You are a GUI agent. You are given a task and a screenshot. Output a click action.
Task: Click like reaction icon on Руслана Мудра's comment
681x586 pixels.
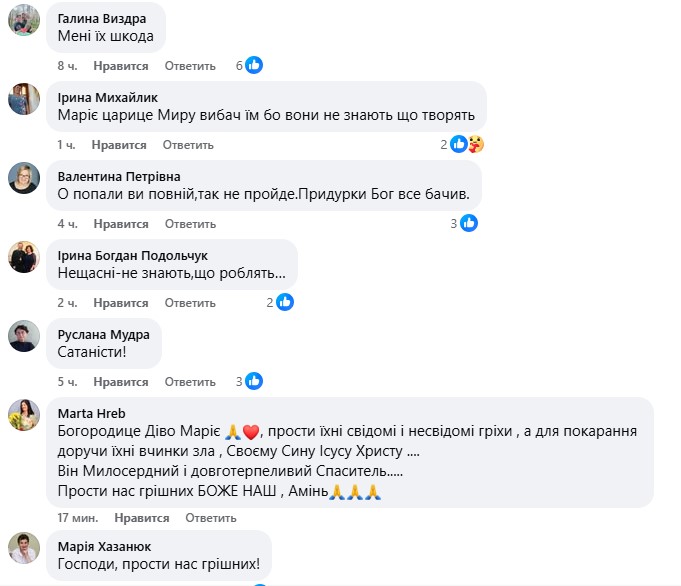[254, 381]
